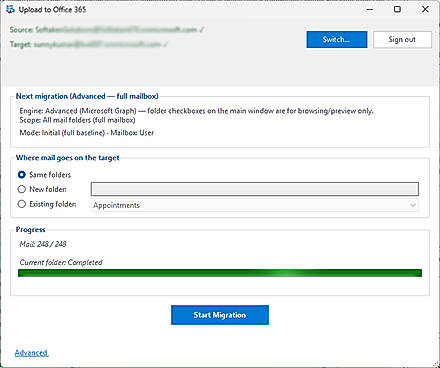Click the Source account line
Viewport: 440px width, 368px height.
107,29
